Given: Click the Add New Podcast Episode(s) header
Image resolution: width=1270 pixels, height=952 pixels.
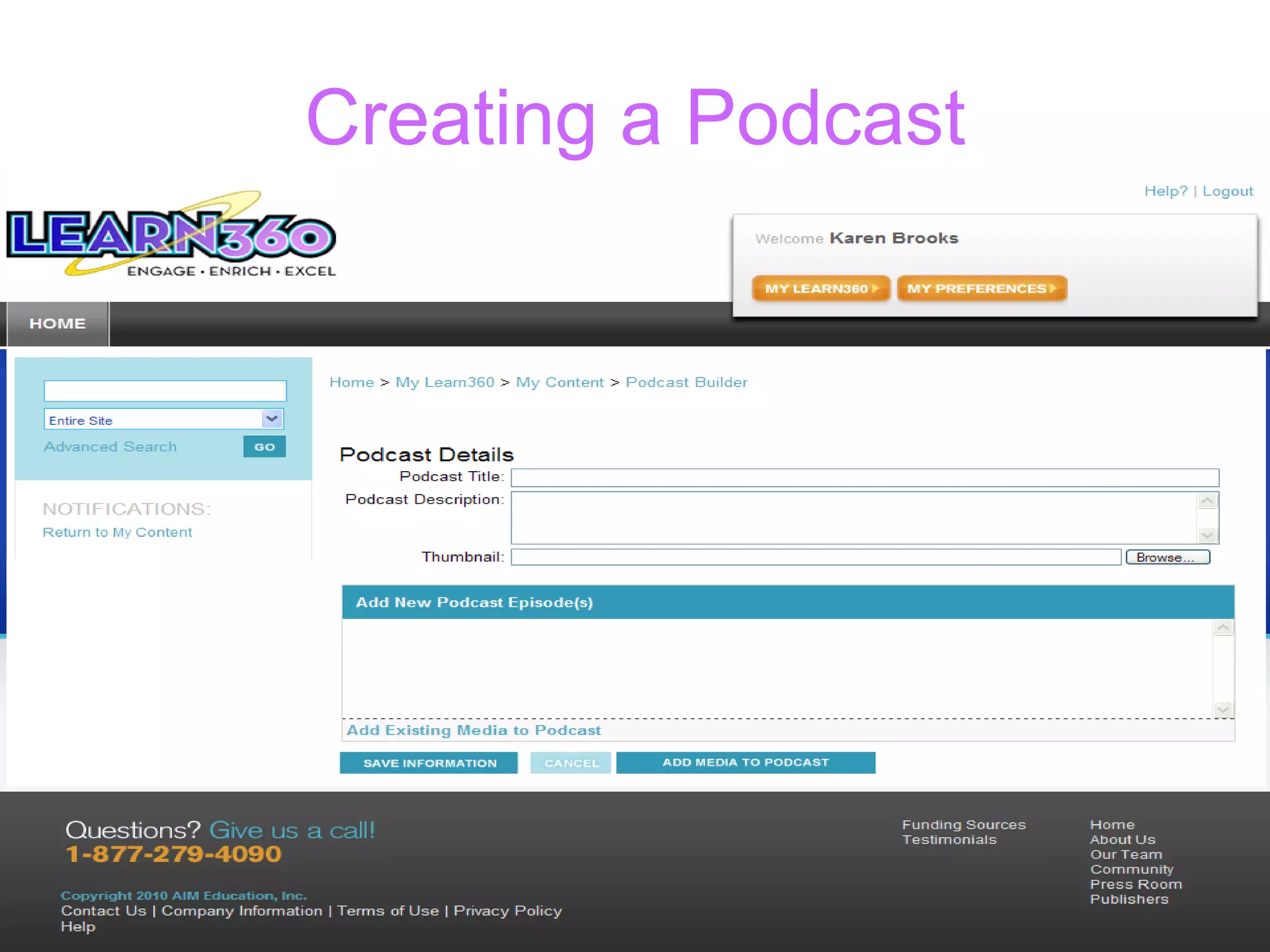Looking at the screenshot, I should pyautogui.click(x=788, y=602).
